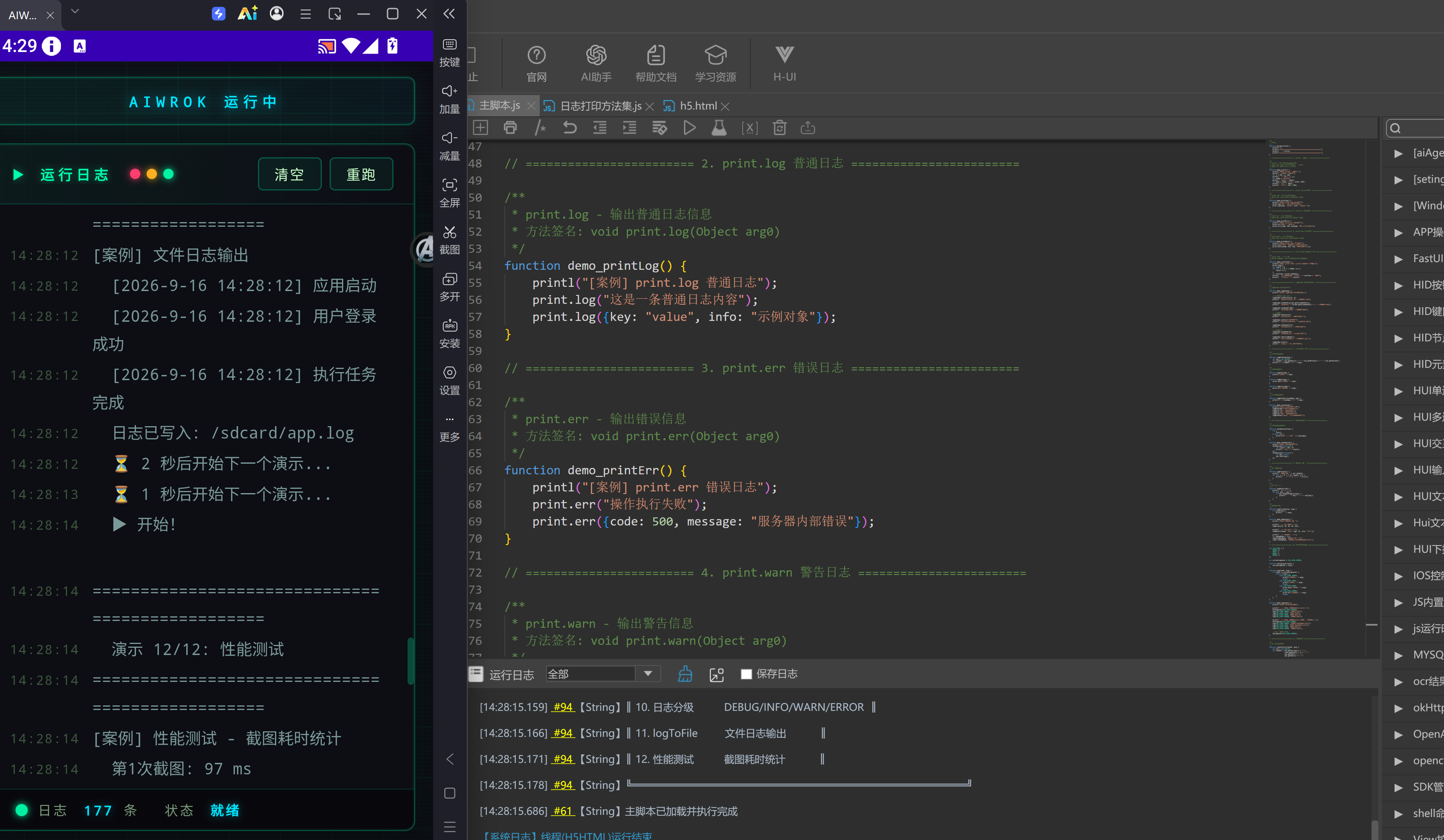Click the search field above function tree
The height and width of the screenshot is (840, 1444).
[x=1415, y=128]
